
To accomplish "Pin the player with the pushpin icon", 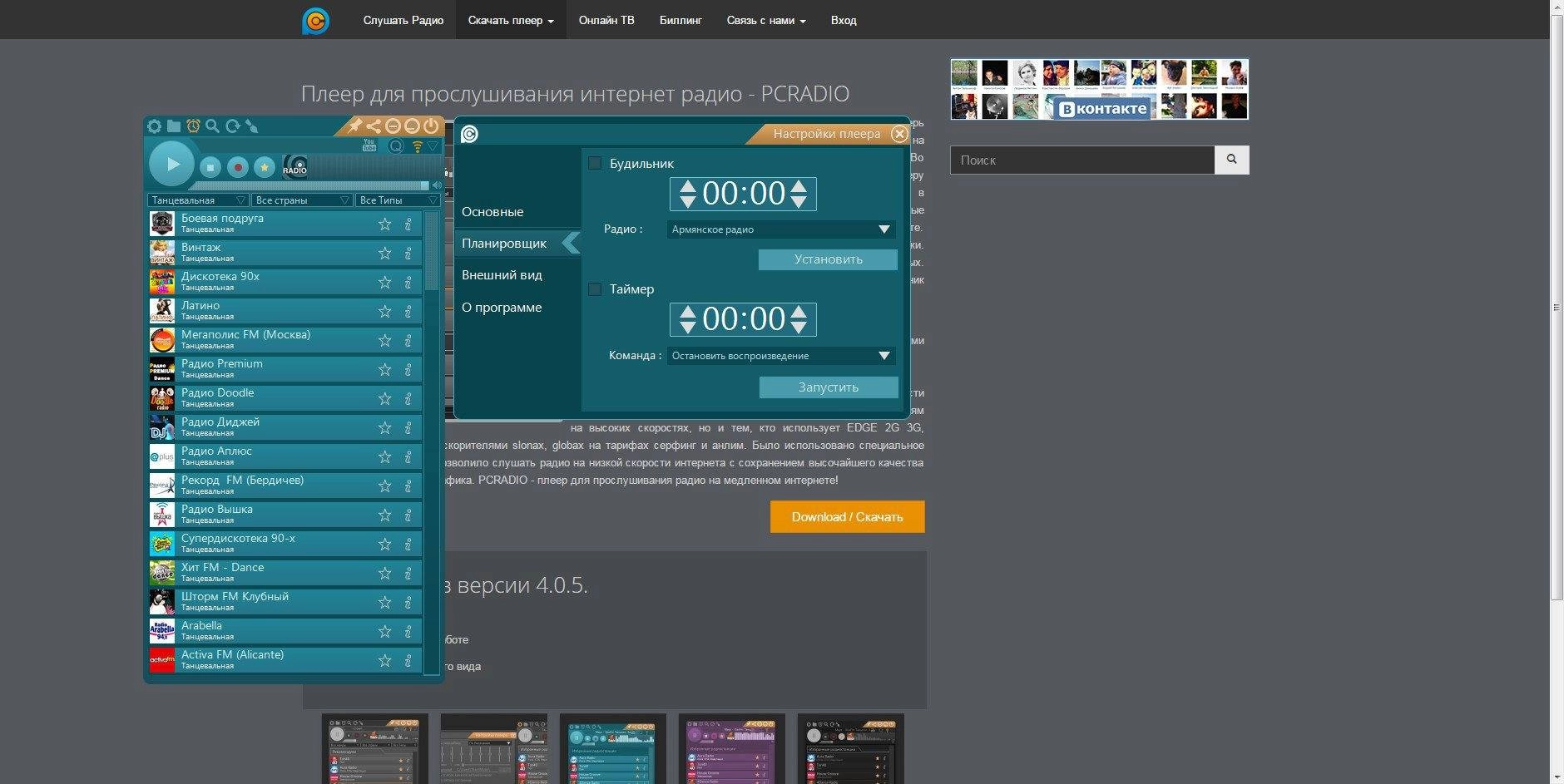I will [x=355, y=126].
